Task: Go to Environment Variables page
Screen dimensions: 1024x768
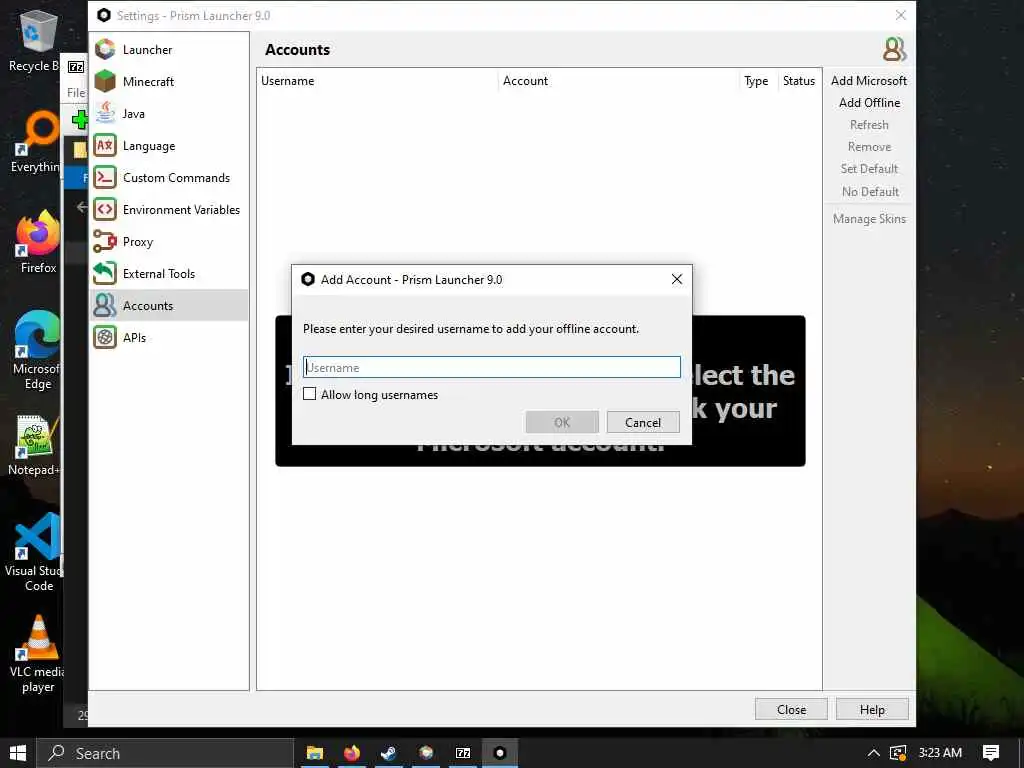Action: pos(181,210)
